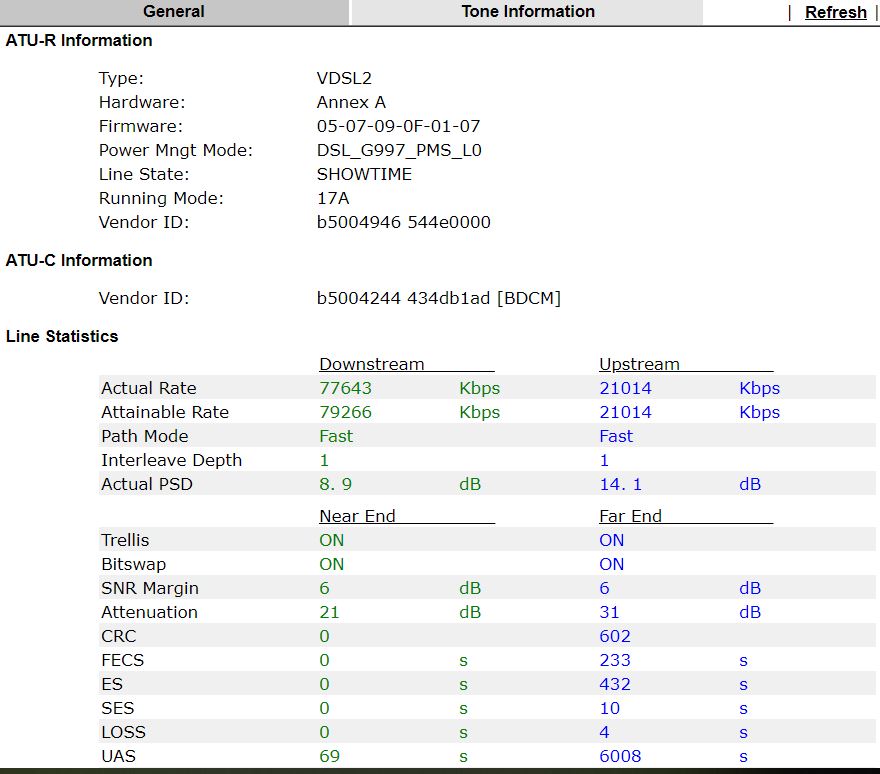This screenshot has width=880, height=774.
Task: Click the ATU-R Information heading
Action: (x=79, y=41)
